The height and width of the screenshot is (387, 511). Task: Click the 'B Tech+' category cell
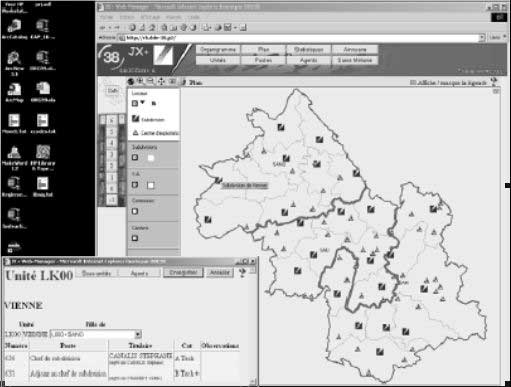click(186, 374)
